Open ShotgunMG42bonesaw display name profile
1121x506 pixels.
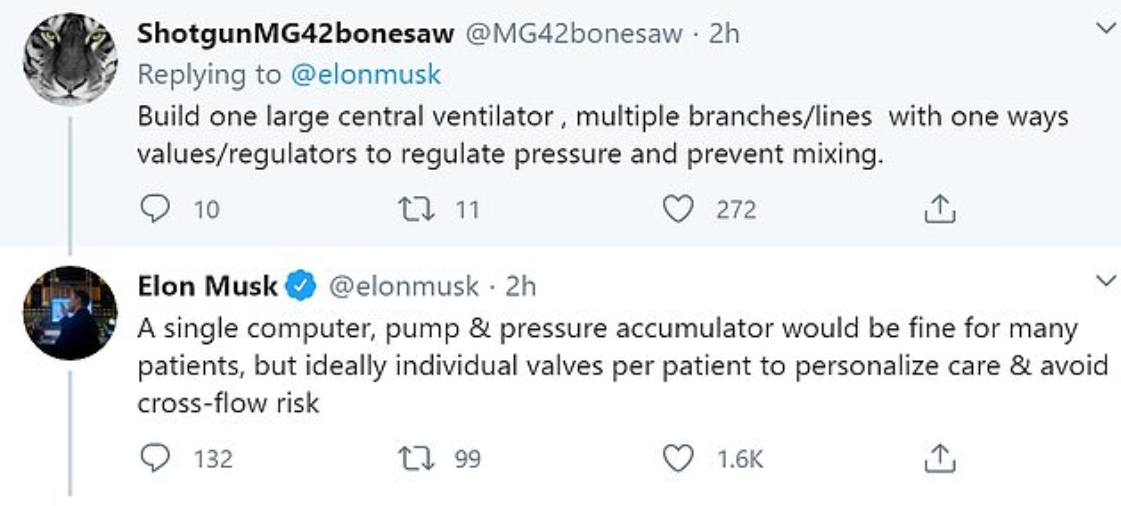click(x=295, y=34)
